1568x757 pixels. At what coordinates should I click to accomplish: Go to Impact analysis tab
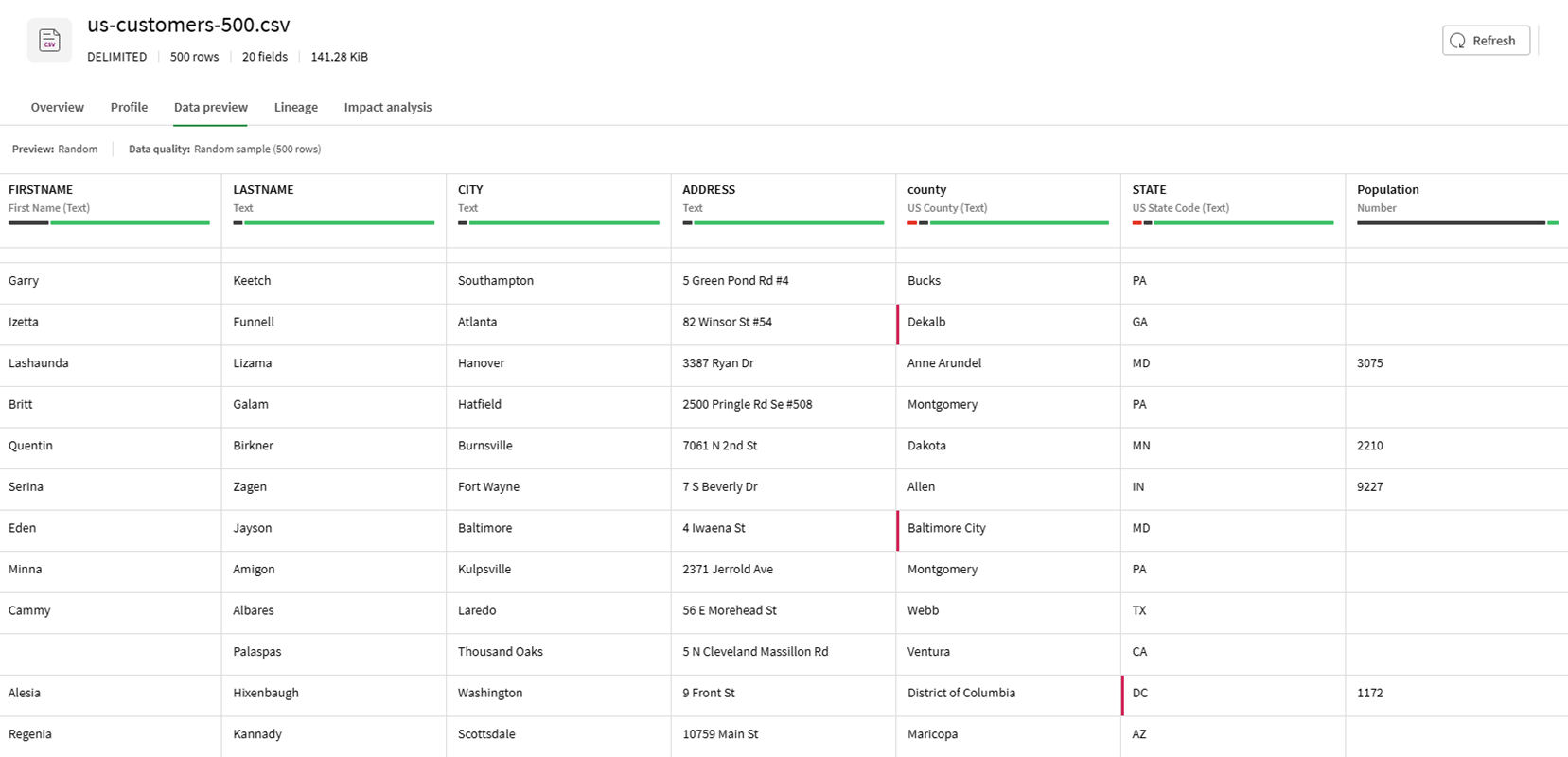pyautogui.click(x=387, y=107)
